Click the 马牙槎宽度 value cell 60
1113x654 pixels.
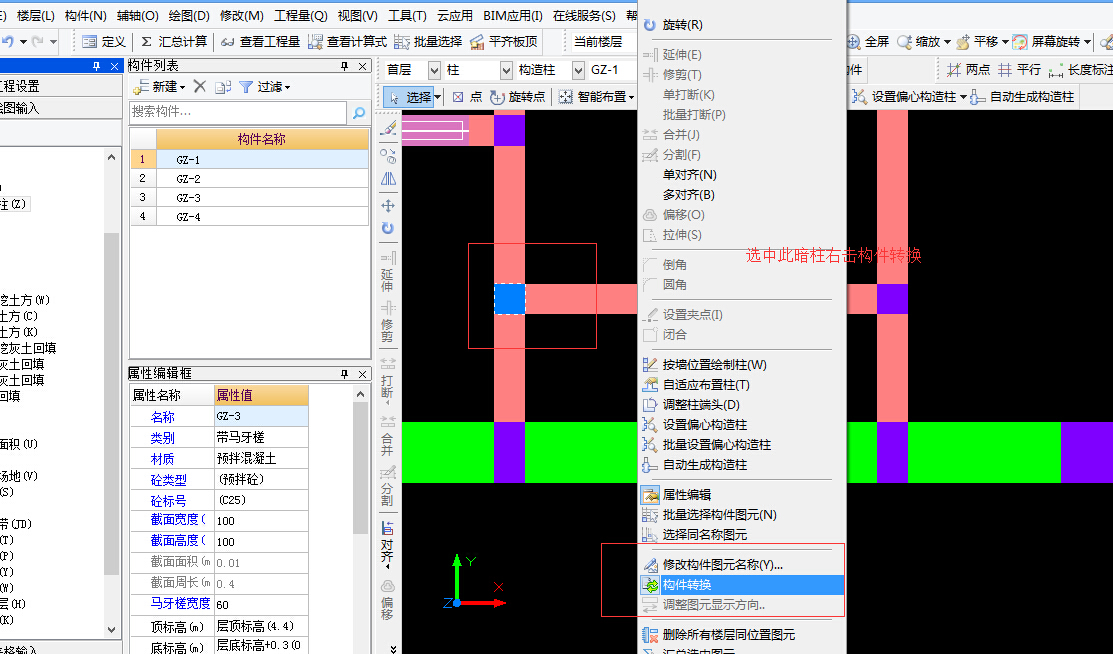[261, 604]
